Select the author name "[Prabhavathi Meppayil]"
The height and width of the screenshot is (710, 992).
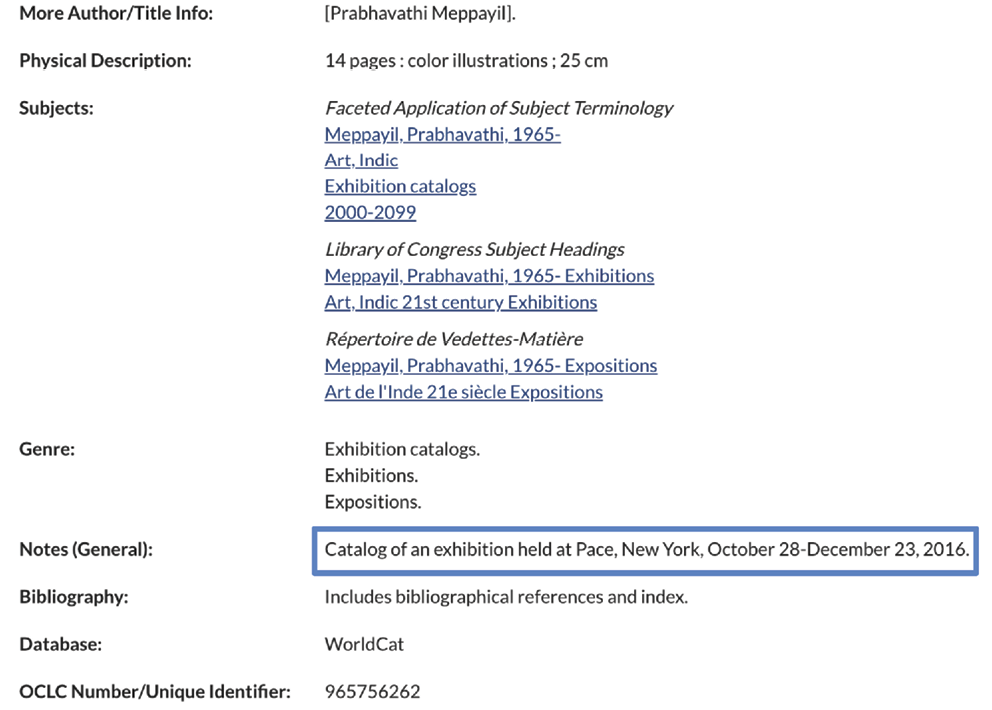(417, 13)
